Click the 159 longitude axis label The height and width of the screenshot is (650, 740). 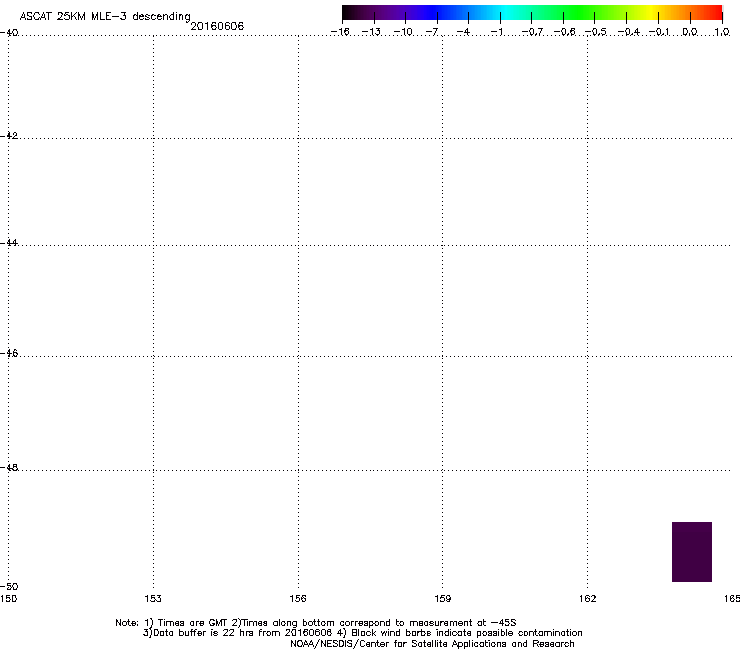pyautogui.click(x=443, y=599)
